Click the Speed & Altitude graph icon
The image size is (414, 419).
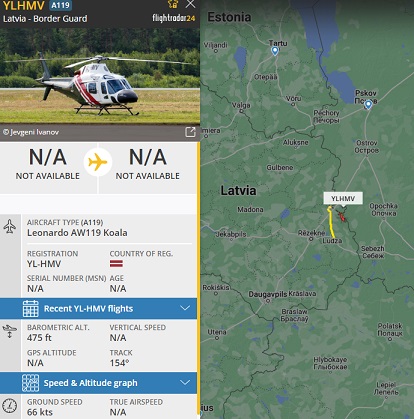click(x=30, y=383)
